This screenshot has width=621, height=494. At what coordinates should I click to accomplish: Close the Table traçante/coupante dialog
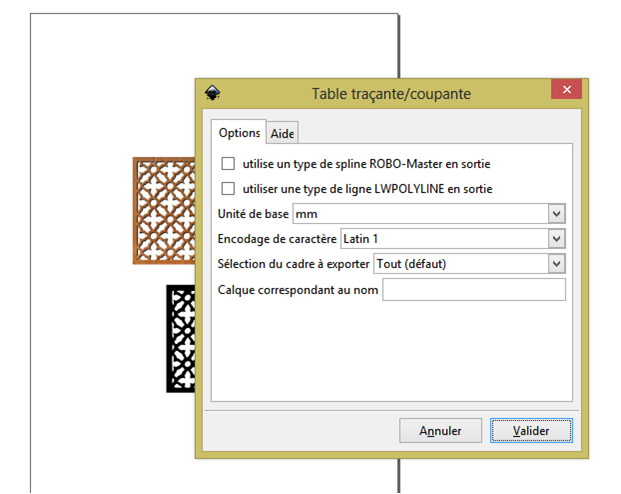[x=567, y=90]
